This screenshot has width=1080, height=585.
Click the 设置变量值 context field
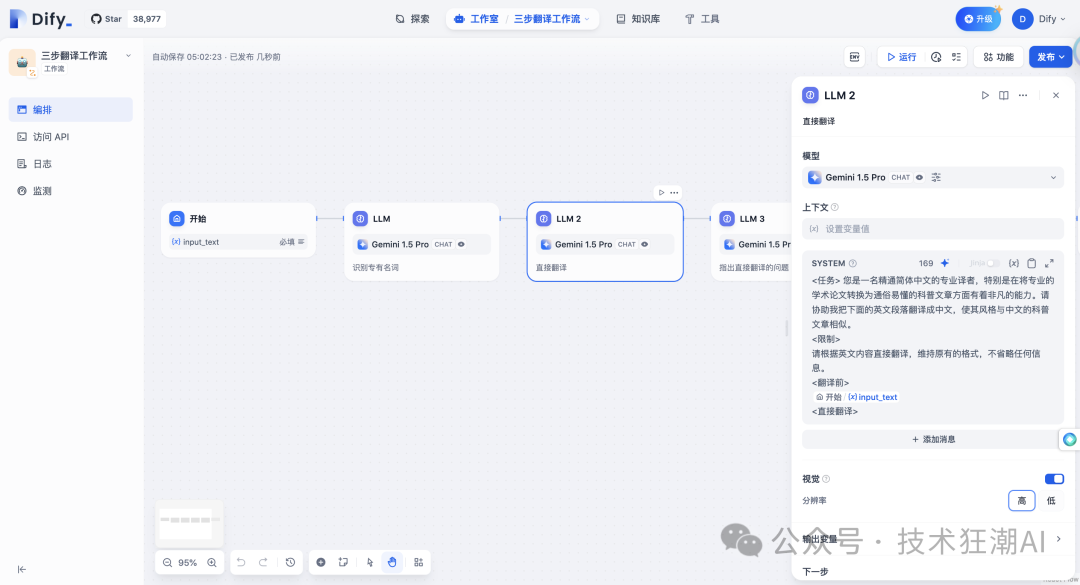(x=933, y=229)
